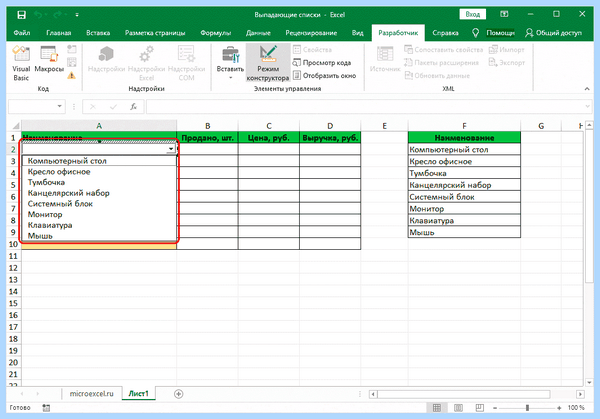Open the Файл tab
This screenshot has width=600, height=419.
[22, 33]
